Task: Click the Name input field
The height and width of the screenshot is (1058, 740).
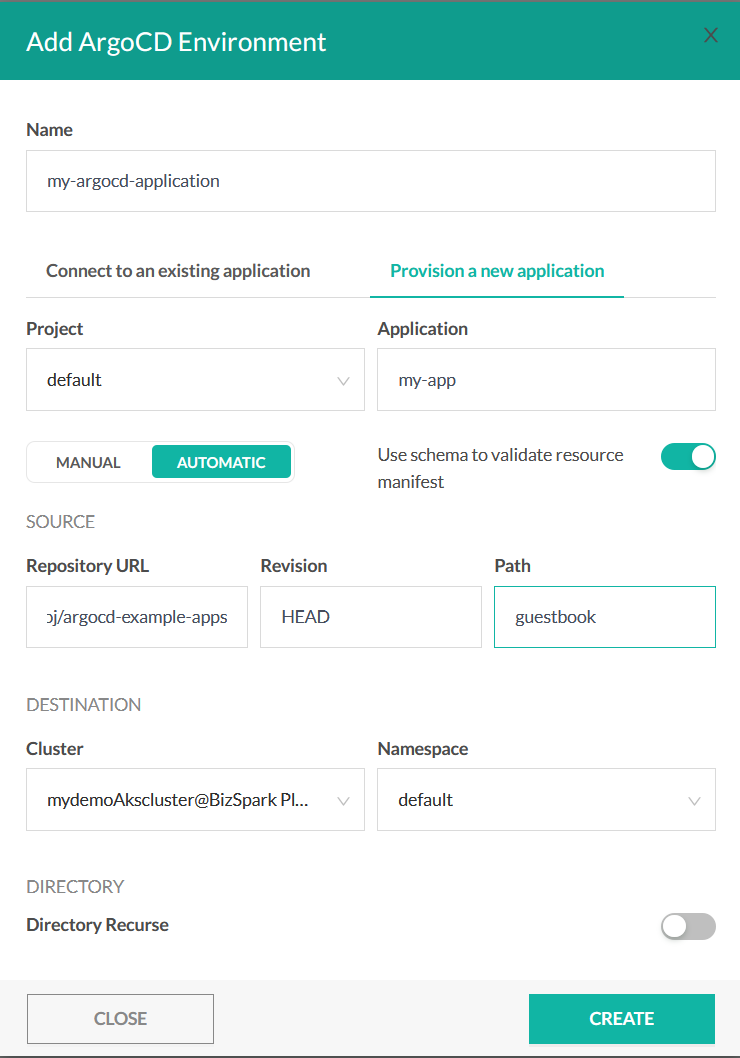Action: click(x=370, y=181)
